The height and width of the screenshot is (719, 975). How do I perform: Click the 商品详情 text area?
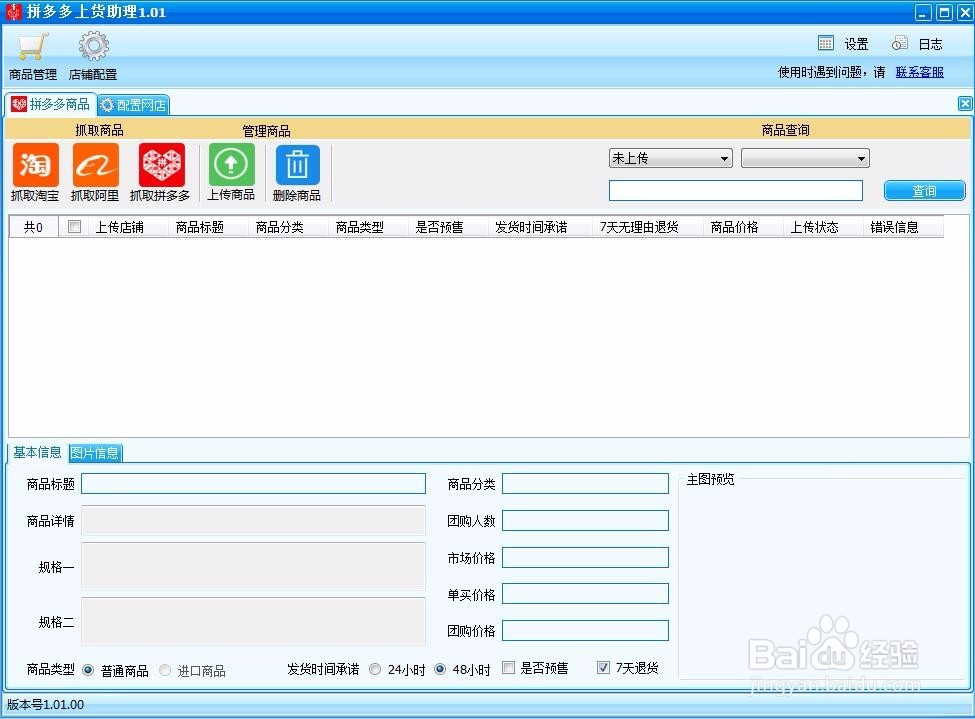[254, 521]
